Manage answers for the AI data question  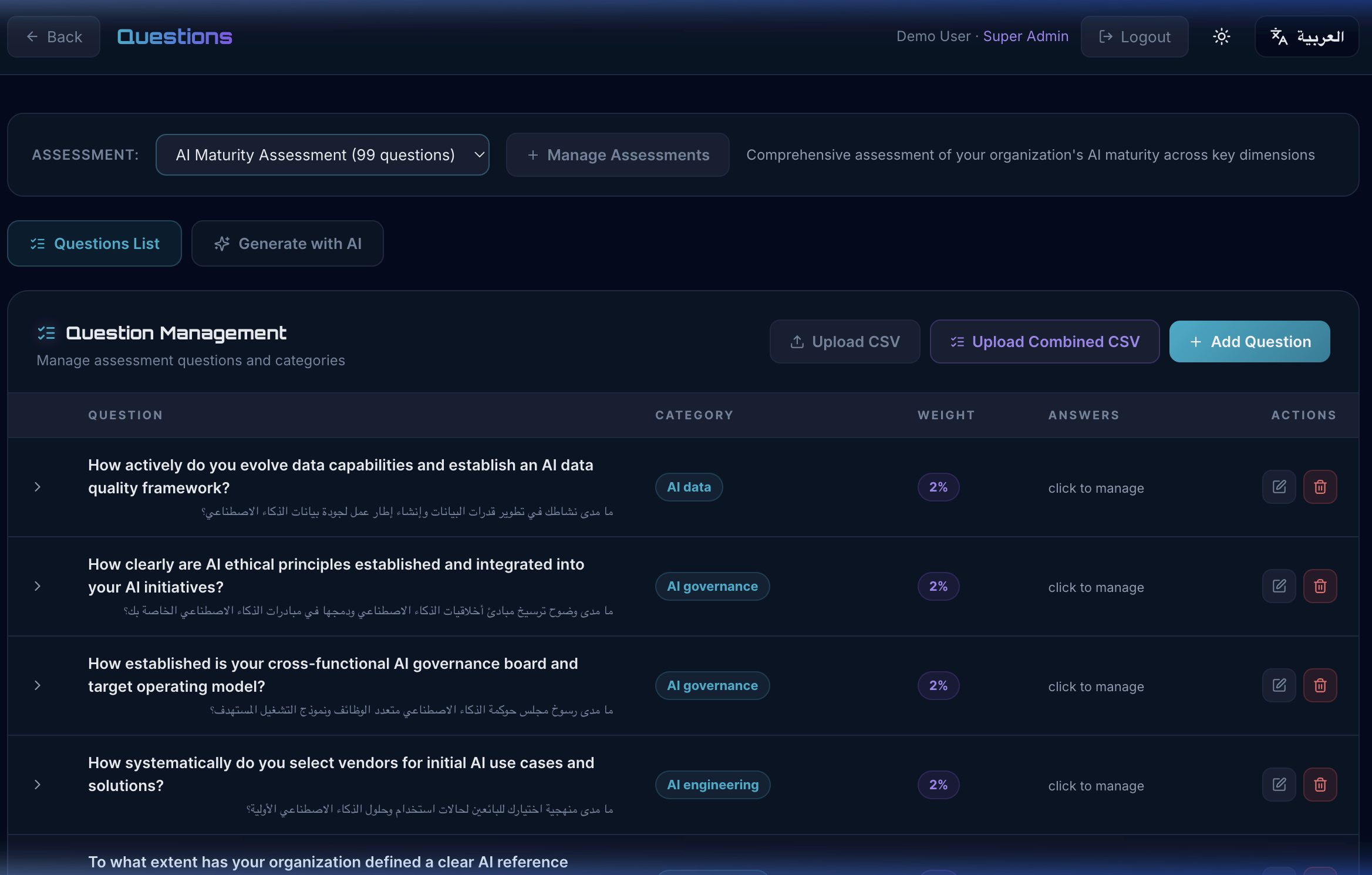coord(1095,488)
